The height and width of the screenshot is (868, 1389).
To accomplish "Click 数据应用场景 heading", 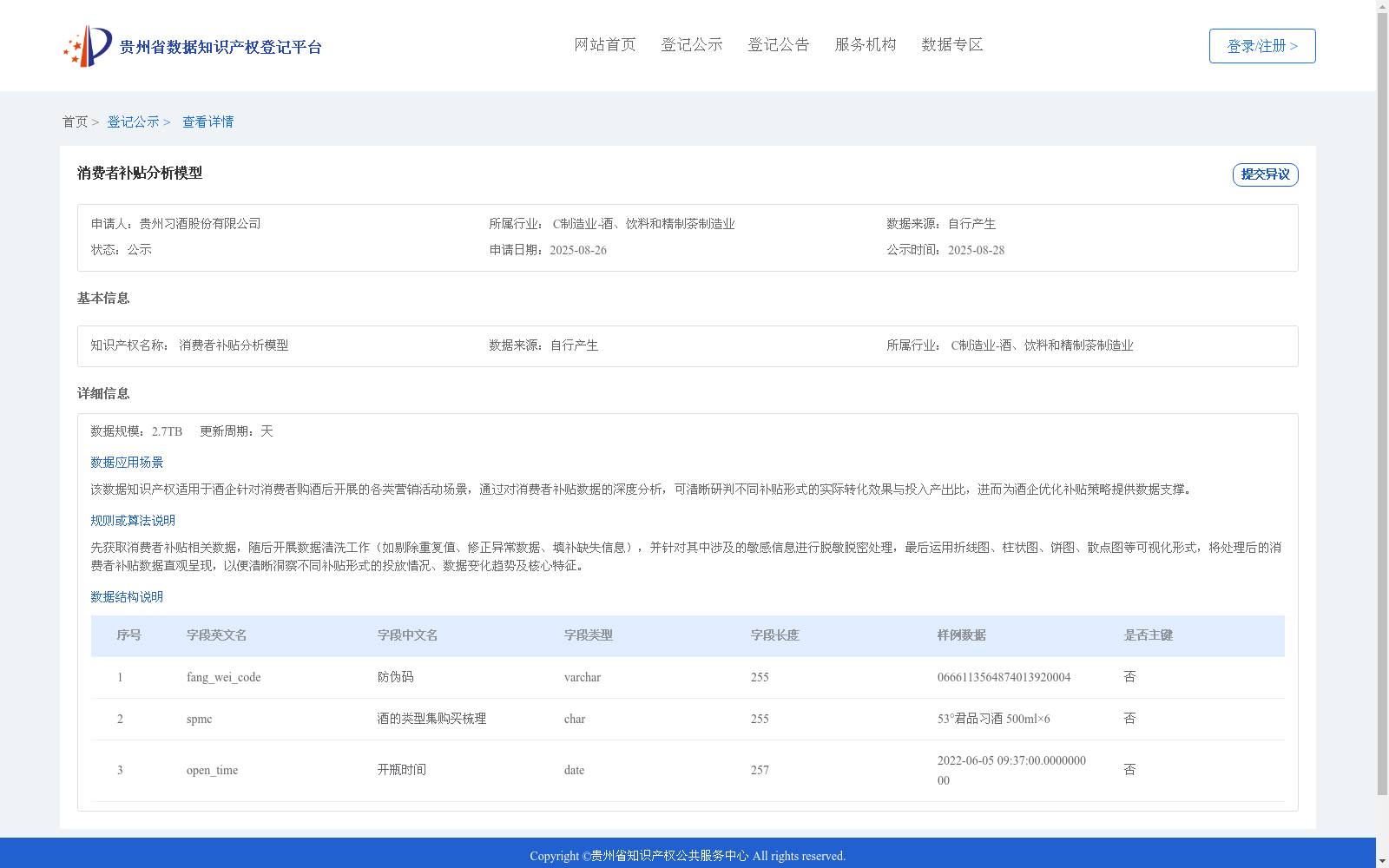I will [127, 463].
